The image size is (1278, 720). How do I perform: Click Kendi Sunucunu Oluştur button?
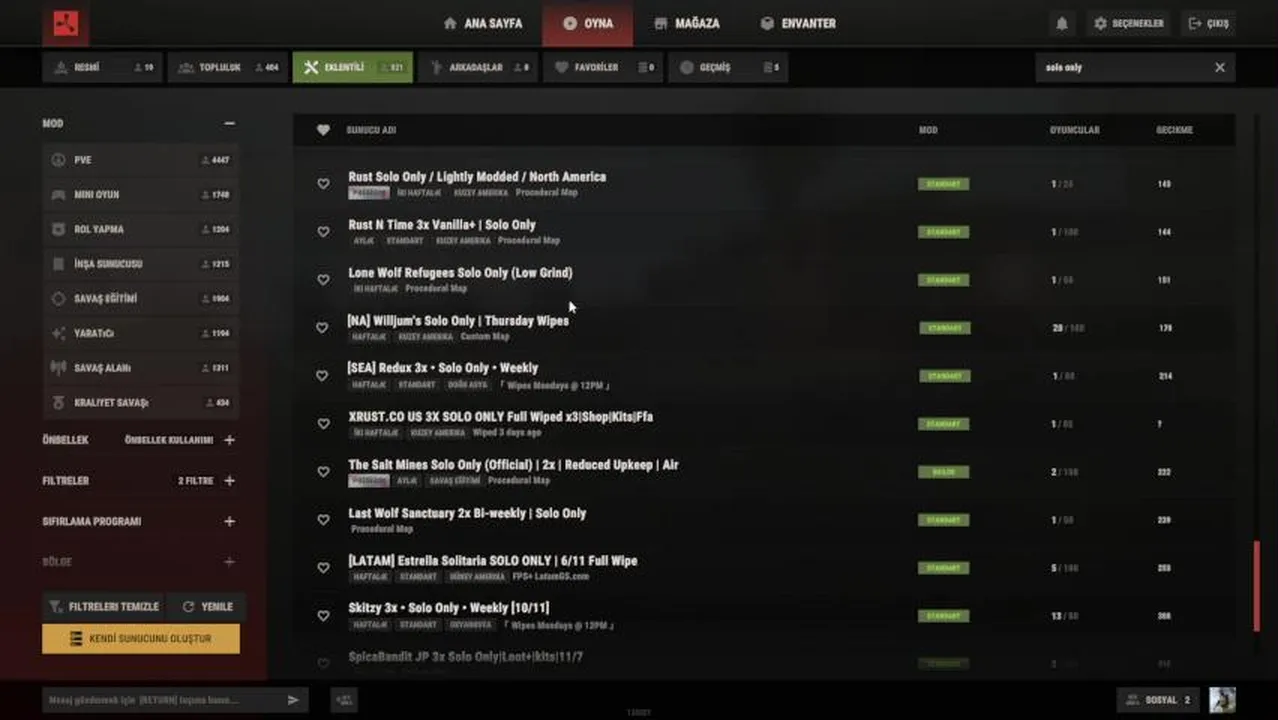pyautogui.click(x=141, y=638)
